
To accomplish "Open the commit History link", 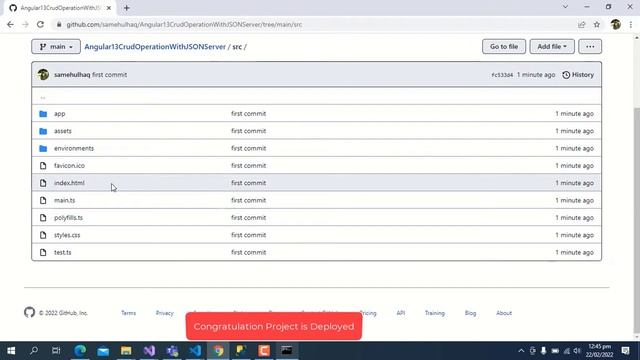I will tap(578, 75).
